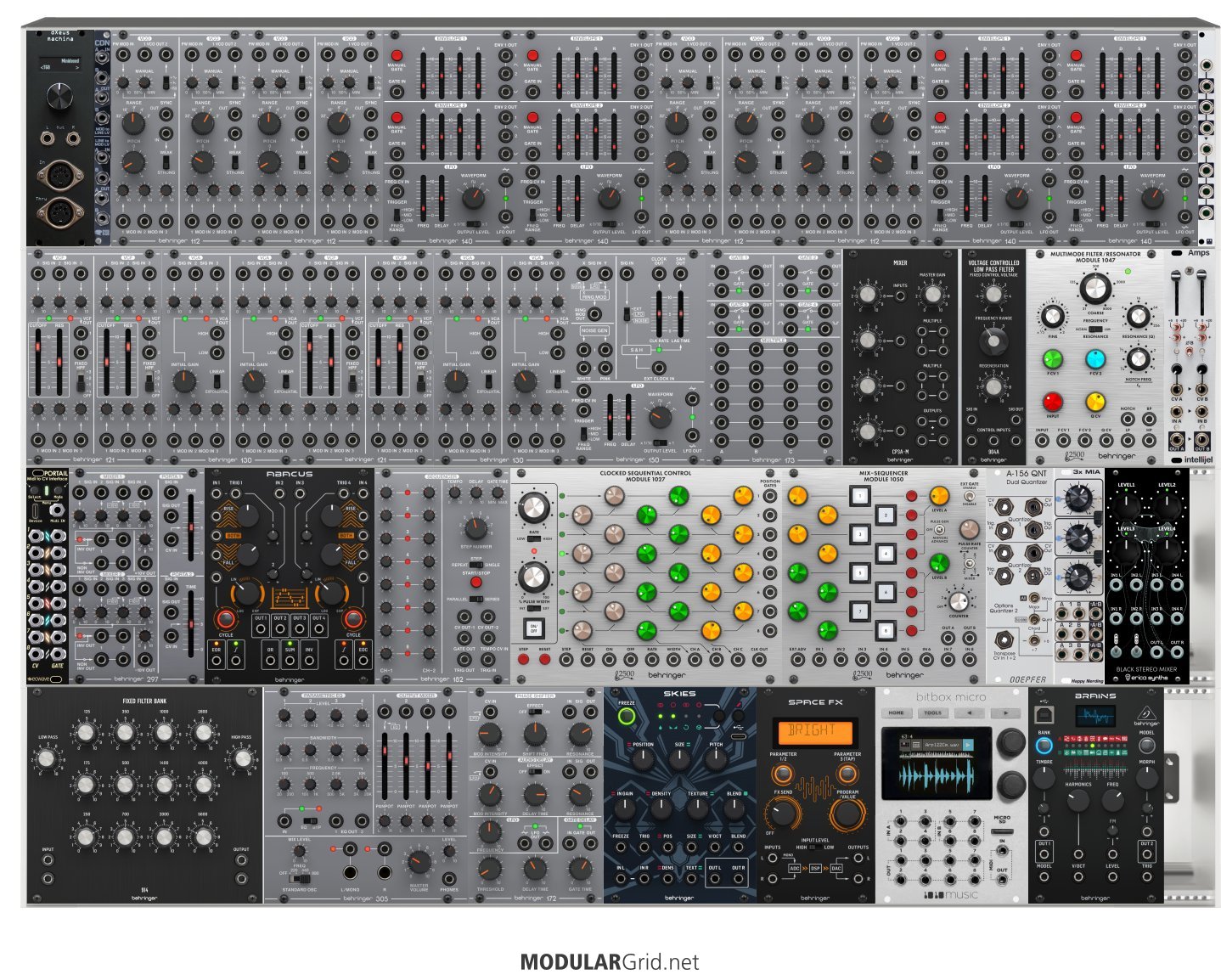Click the red RESET button on module 1027
This screenshot has height=980, width=1221.
(544, 658)
